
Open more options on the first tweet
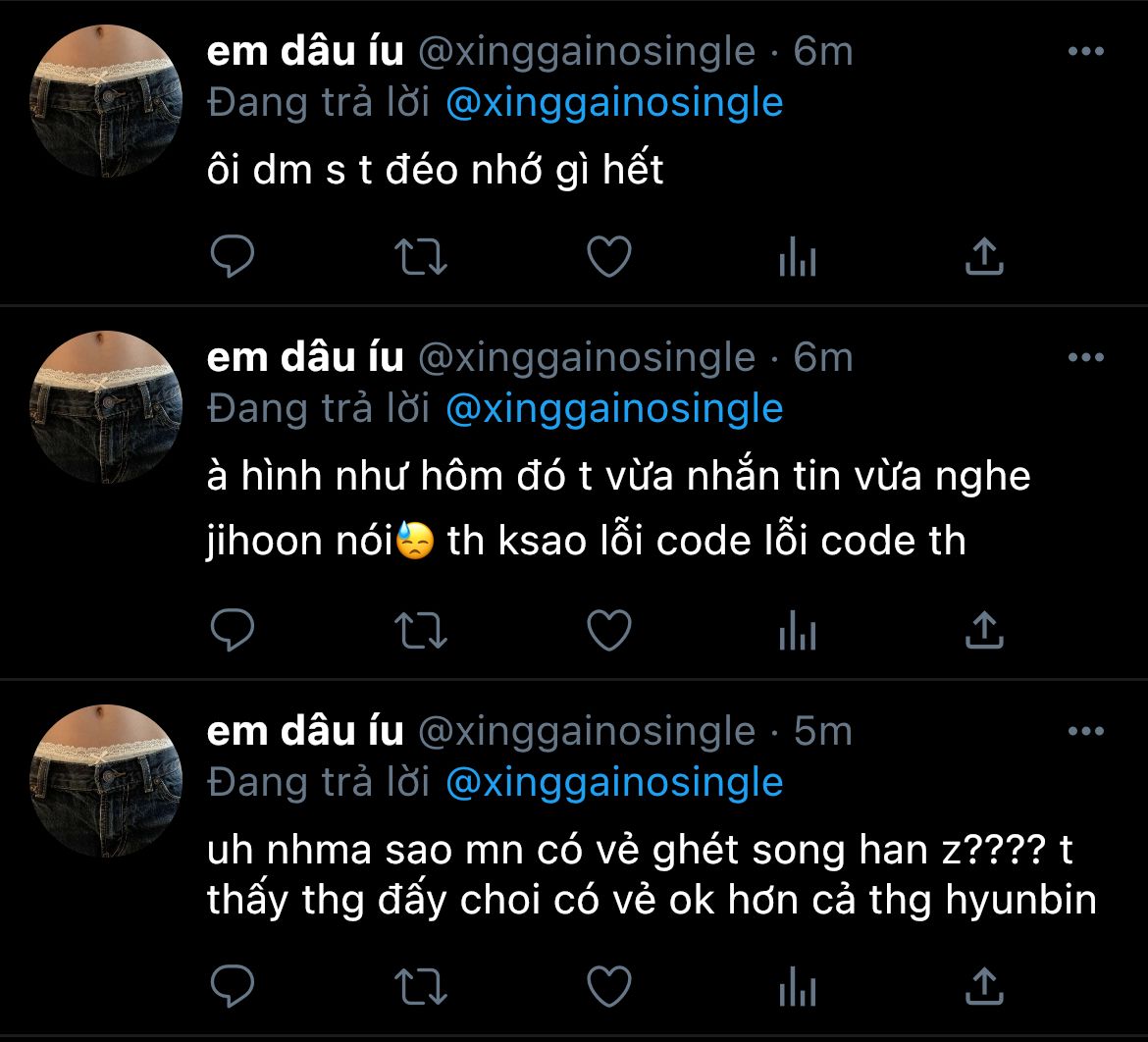coord(1085,52)
